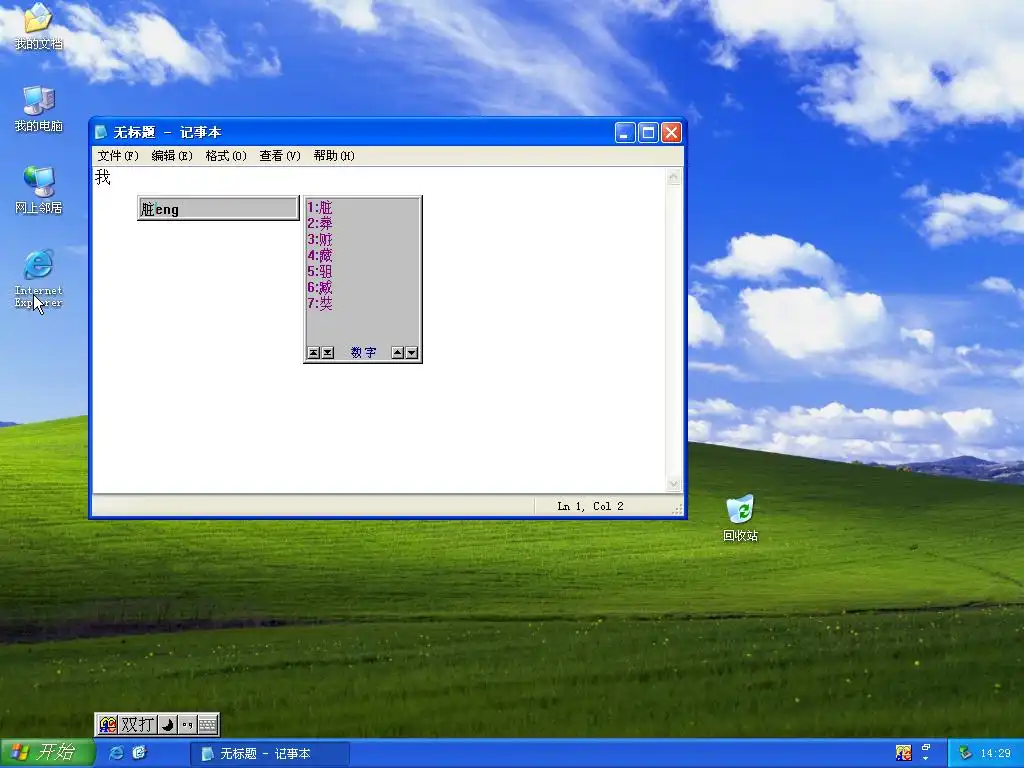This screenshot has width=1024, height=768.
Task: Open the 我的文档 desktop icon
Action: coord(38,26)
